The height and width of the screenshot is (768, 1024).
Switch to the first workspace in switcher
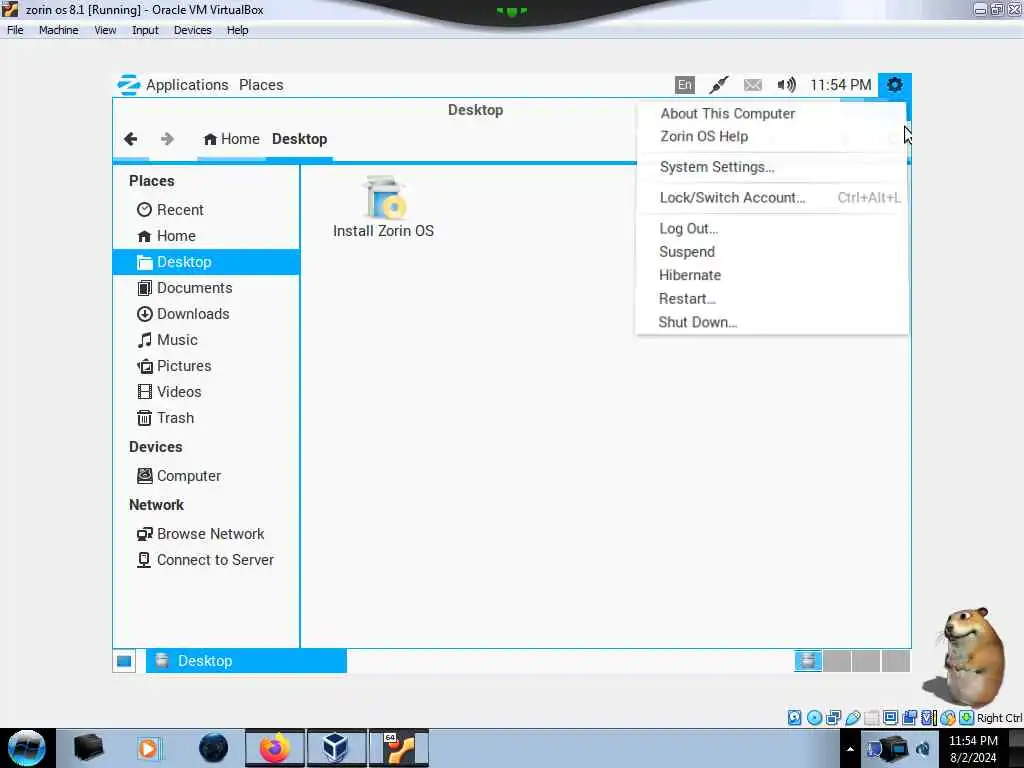[x=808, y=661]
